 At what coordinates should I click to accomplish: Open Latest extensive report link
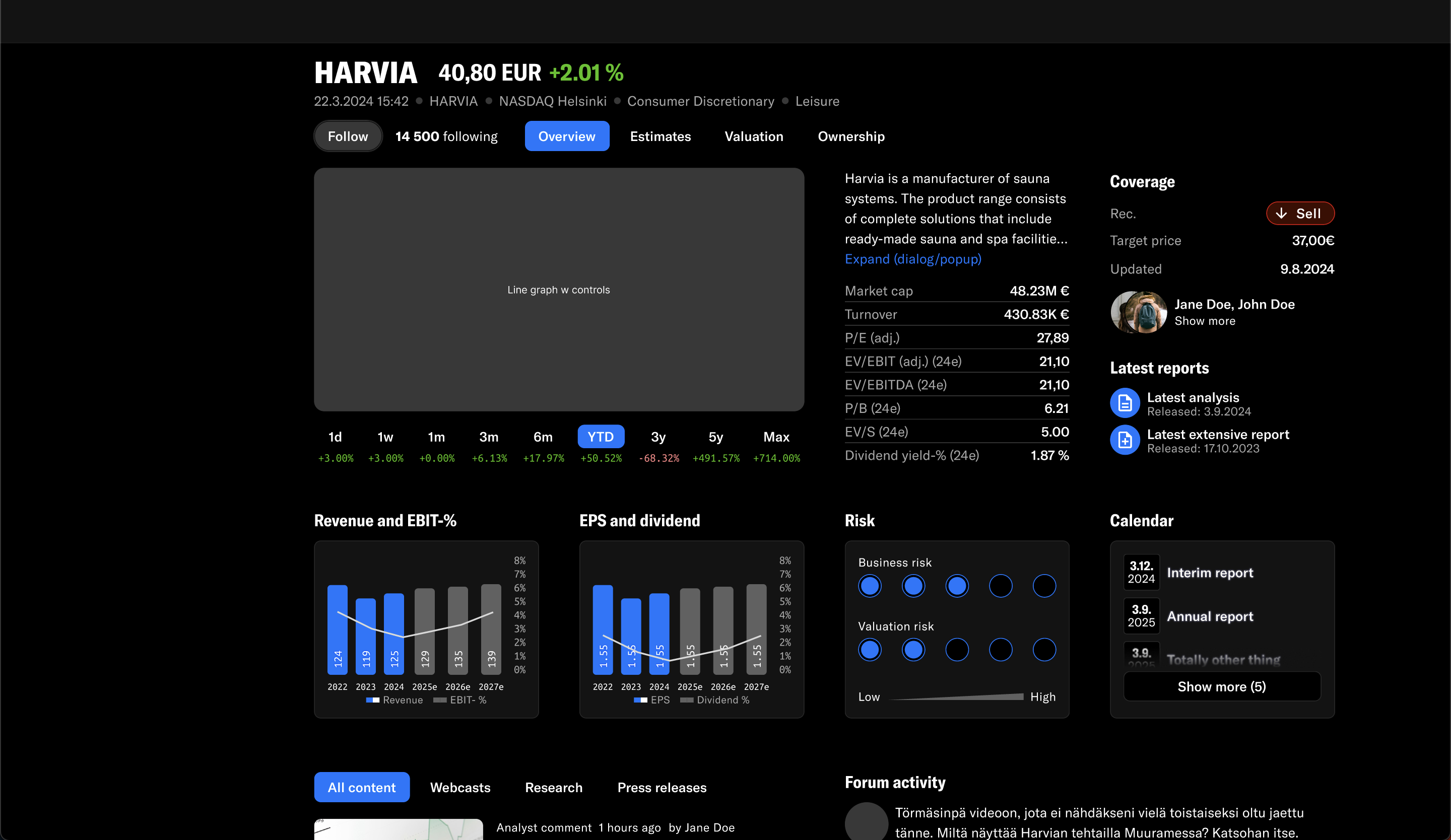click(1218, 435)
